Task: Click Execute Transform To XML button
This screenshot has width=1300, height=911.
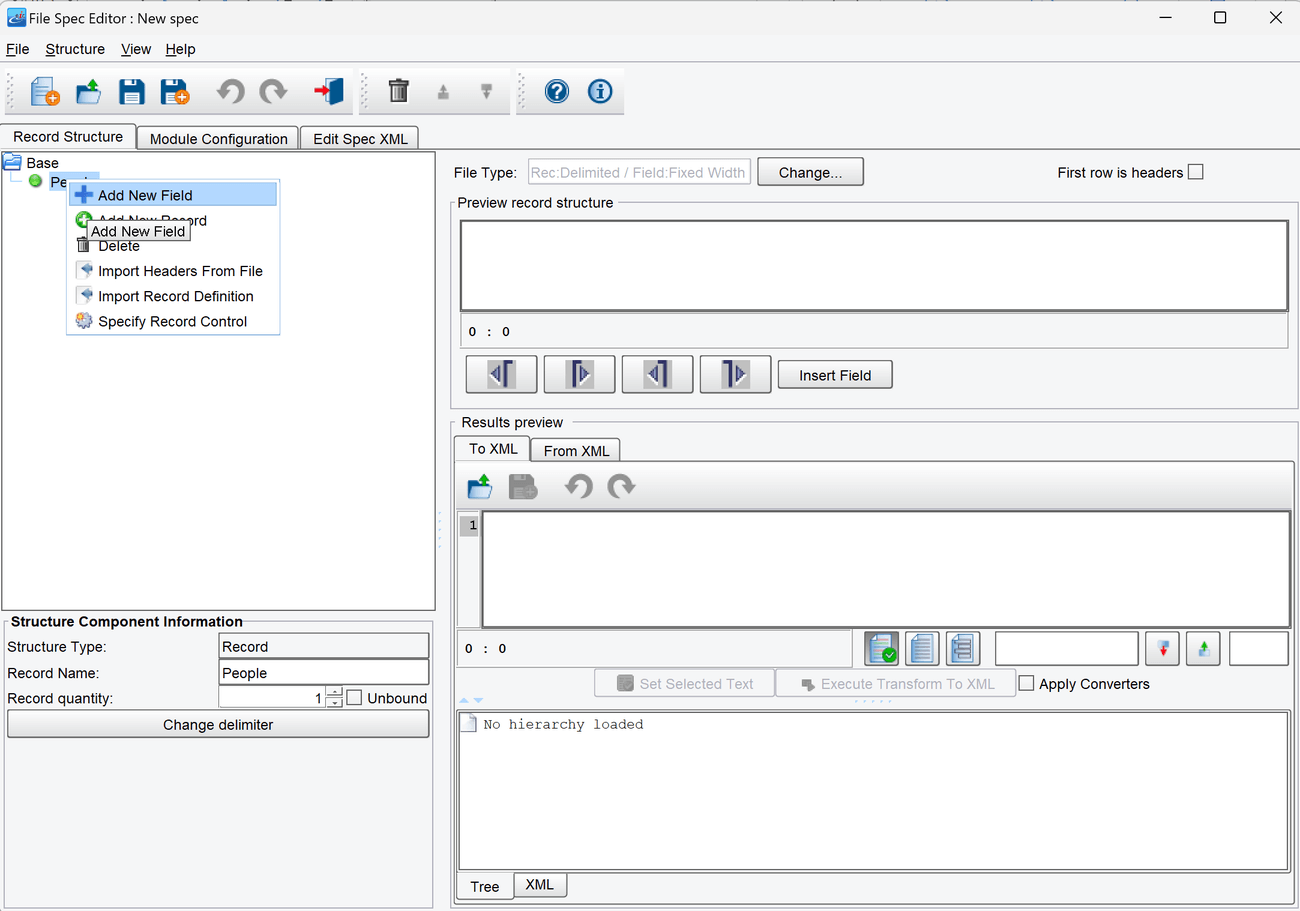Action: tap(896, 684)
